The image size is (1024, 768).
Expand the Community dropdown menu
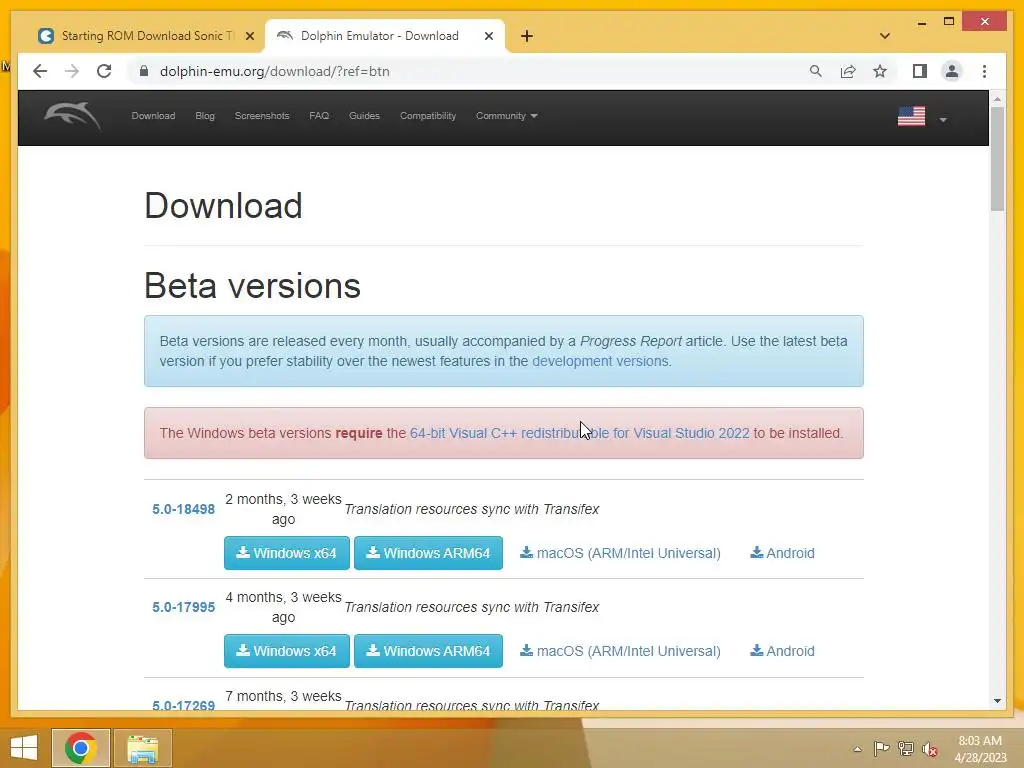pos(506,116)
